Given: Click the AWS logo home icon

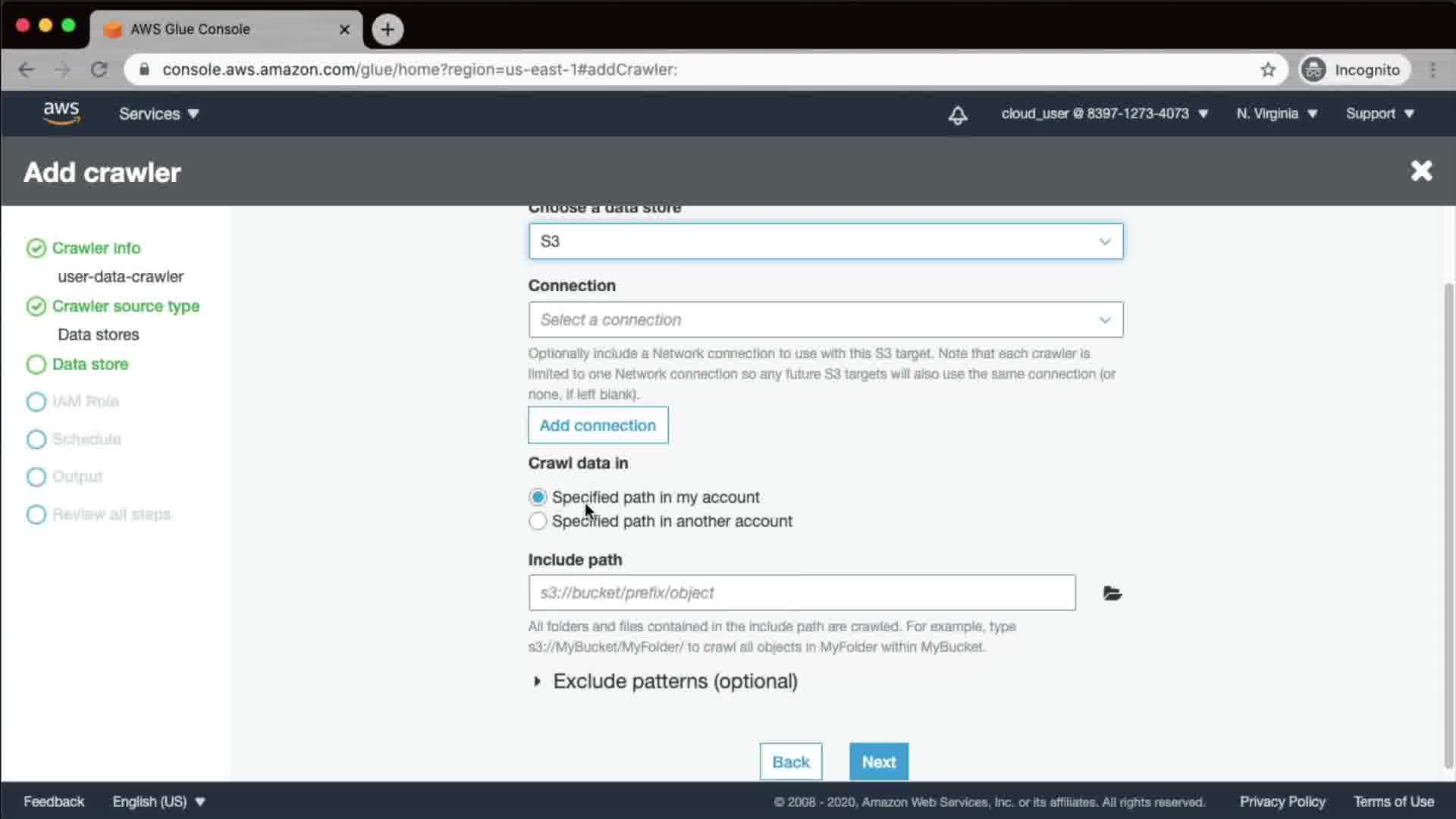Looking at the screenshot, I should (x=61, y=113).
